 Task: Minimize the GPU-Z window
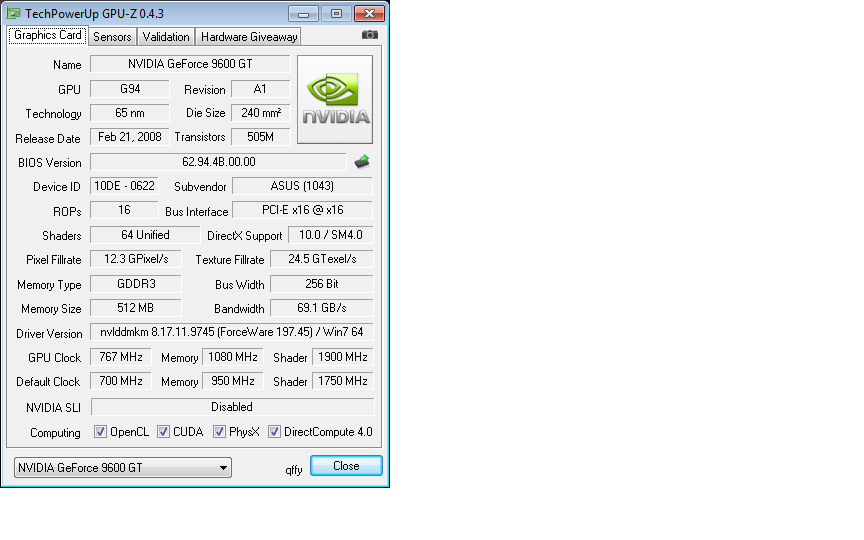[x=303, y=14]
